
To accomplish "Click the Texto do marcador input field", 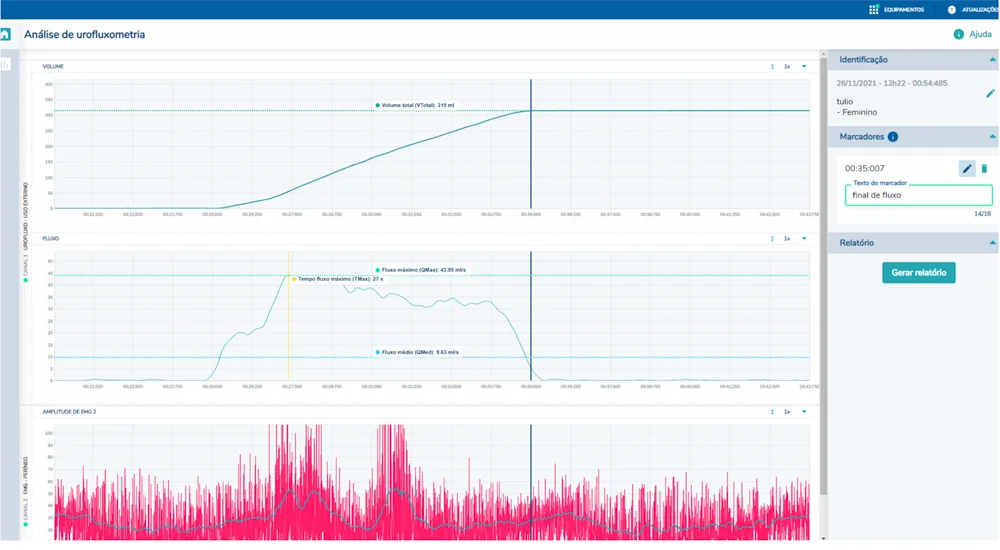I will 918,195.
